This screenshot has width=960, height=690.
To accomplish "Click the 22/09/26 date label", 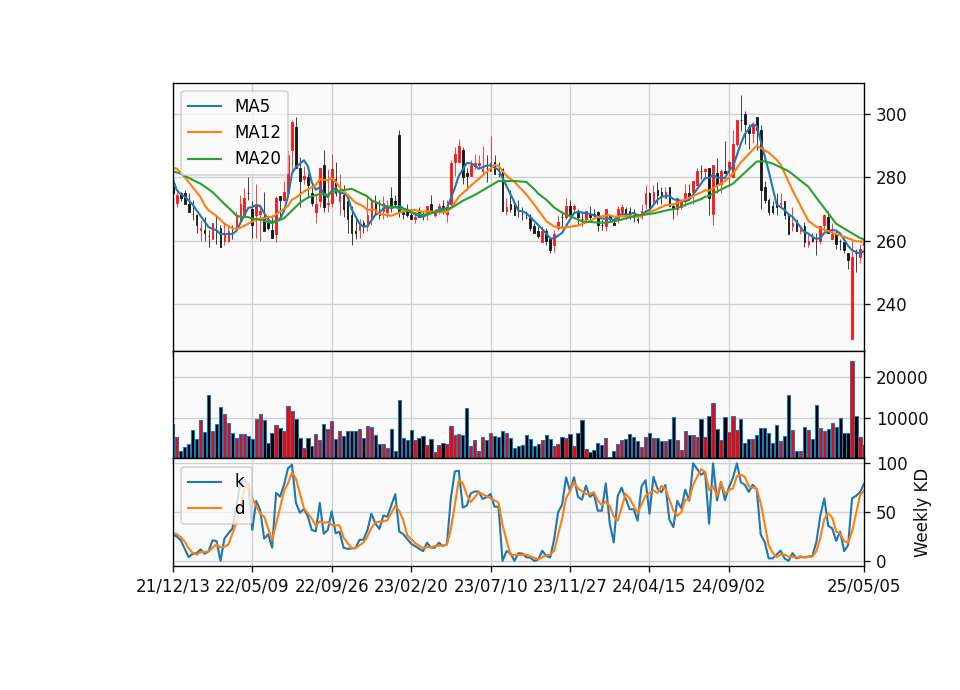I will (332, 586).
